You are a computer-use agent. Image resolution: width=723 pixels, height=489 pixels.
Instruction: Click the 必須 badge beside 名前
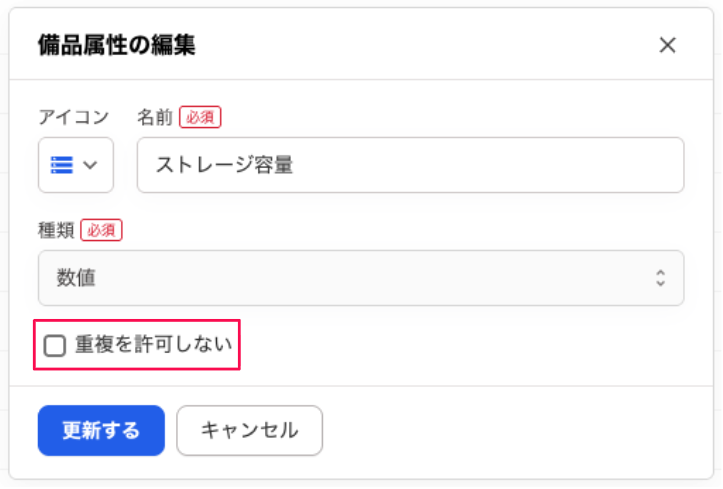point(200,117)
